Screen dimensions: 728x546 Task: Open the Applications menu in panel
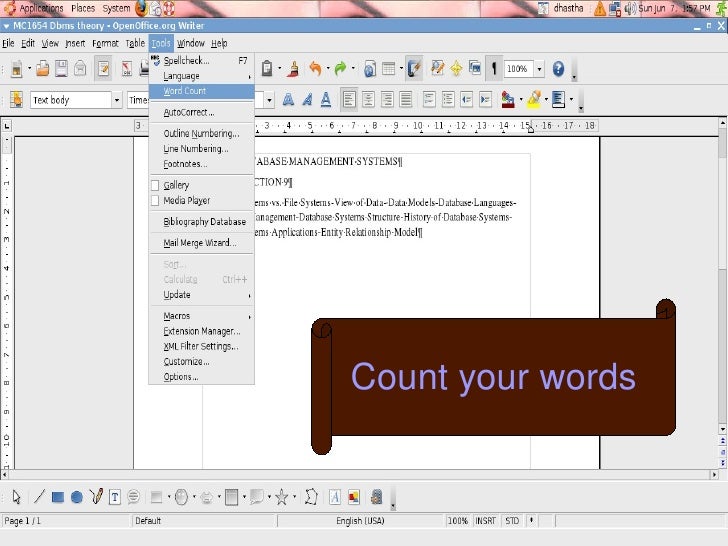[41, 8]
